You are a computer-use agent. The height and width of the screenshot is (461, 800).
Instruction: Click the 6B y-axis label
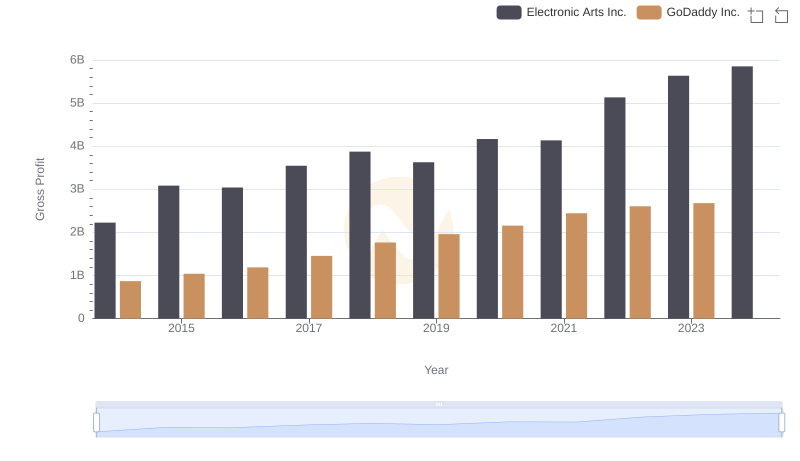click(77, 60)
